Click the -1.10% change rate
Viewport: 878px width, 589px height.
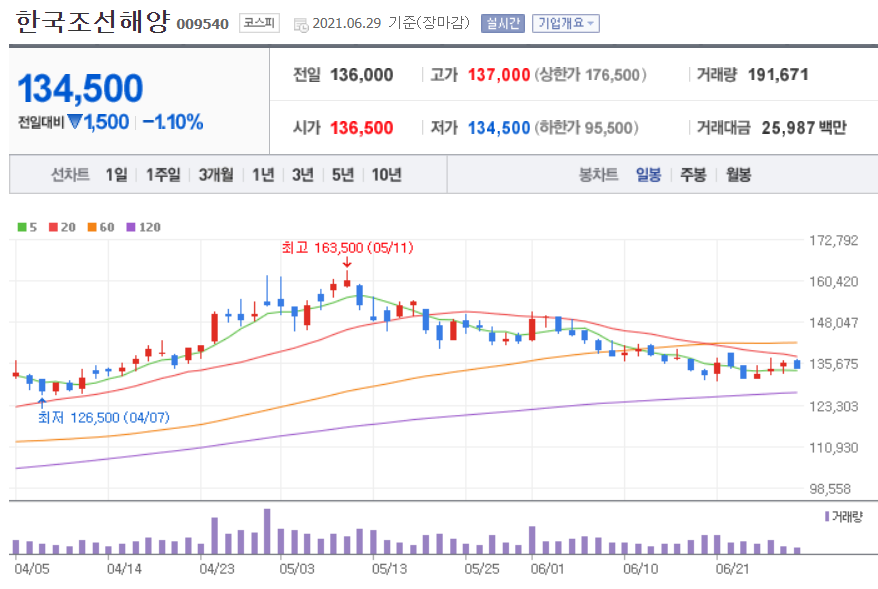[173, 122]
